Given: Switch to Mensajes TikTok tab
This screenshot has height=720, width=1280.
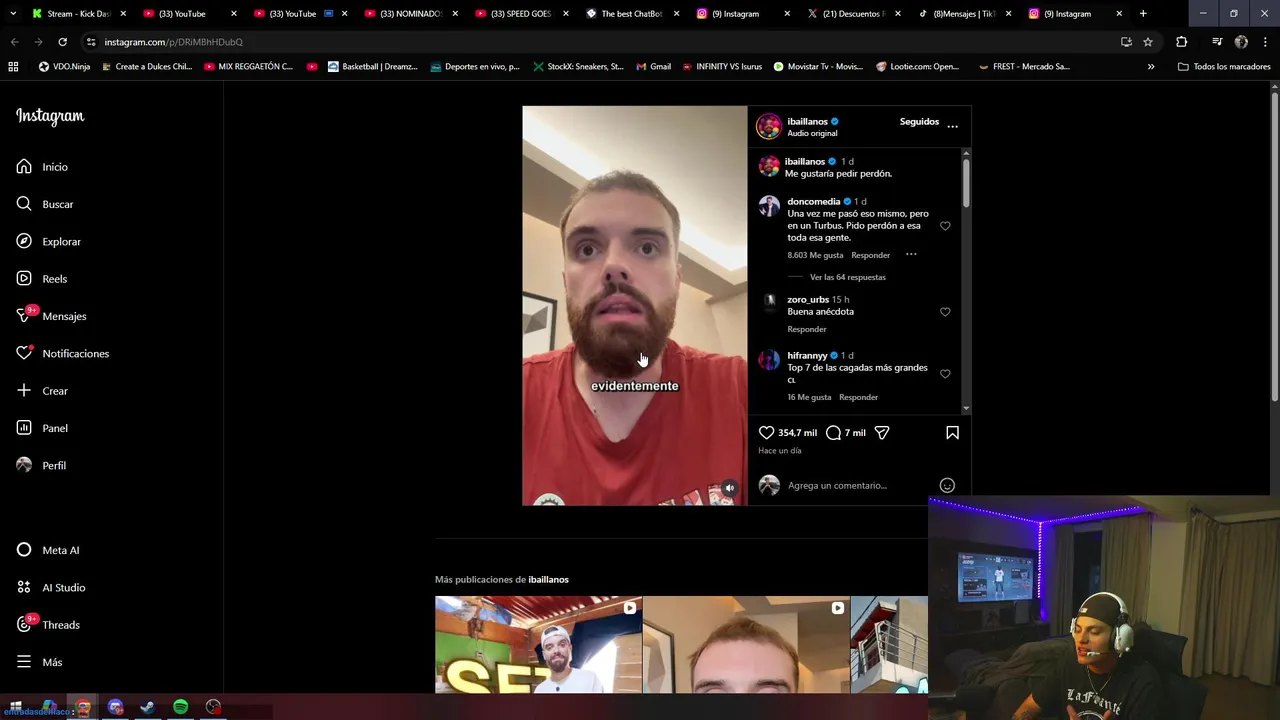Looking at the screenshot, I should tap(964, 14).
